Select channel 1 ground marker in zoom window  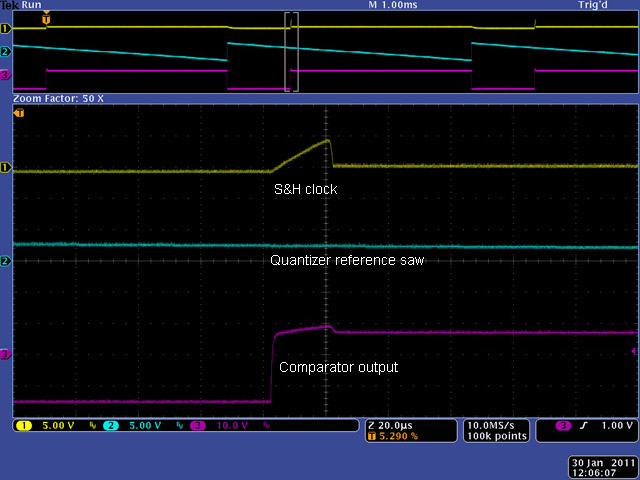pos(5,167)
